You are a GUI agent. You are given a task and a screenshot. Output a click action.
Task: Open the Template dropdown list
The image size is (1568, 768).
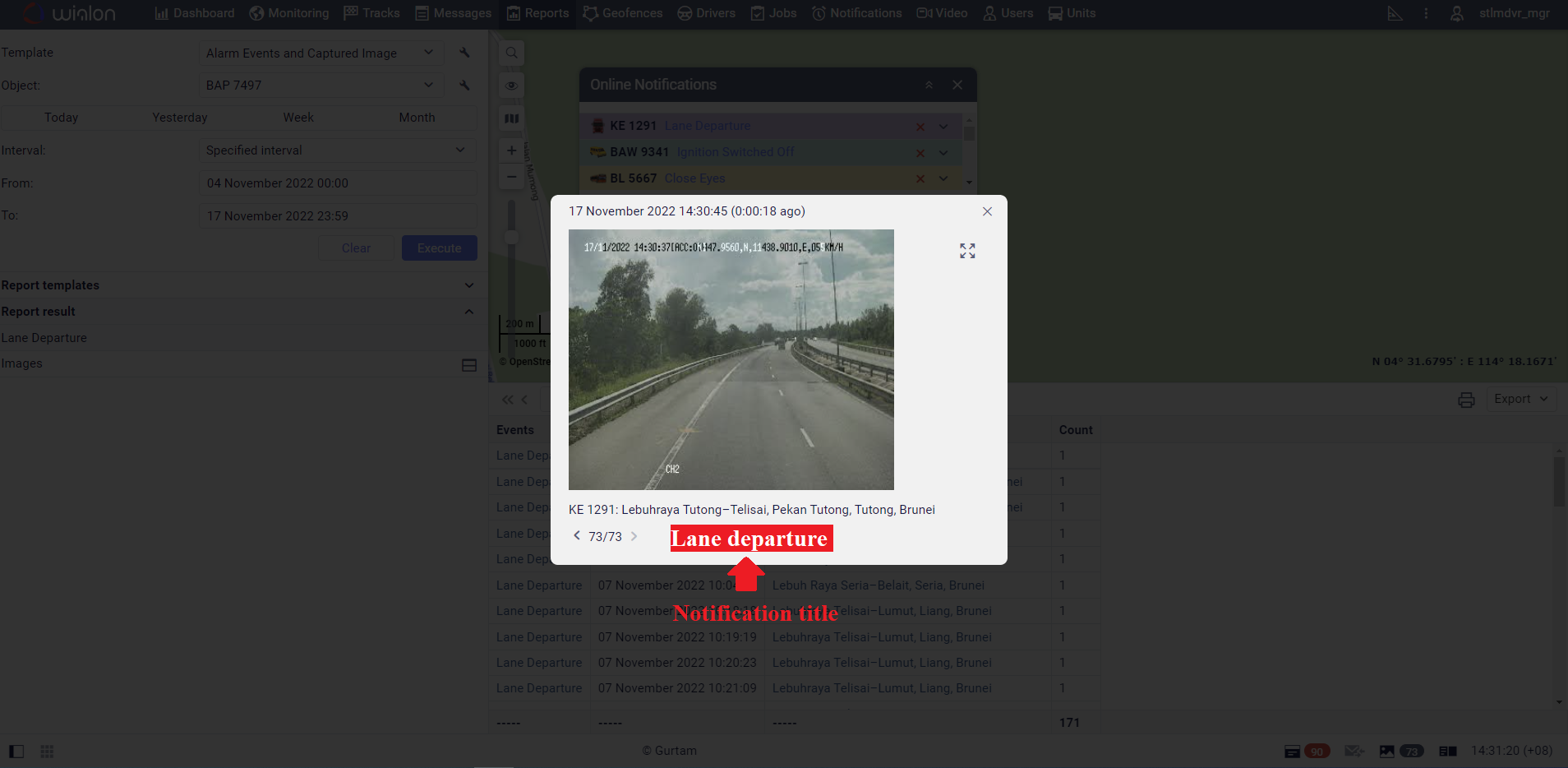pos(321,53)
